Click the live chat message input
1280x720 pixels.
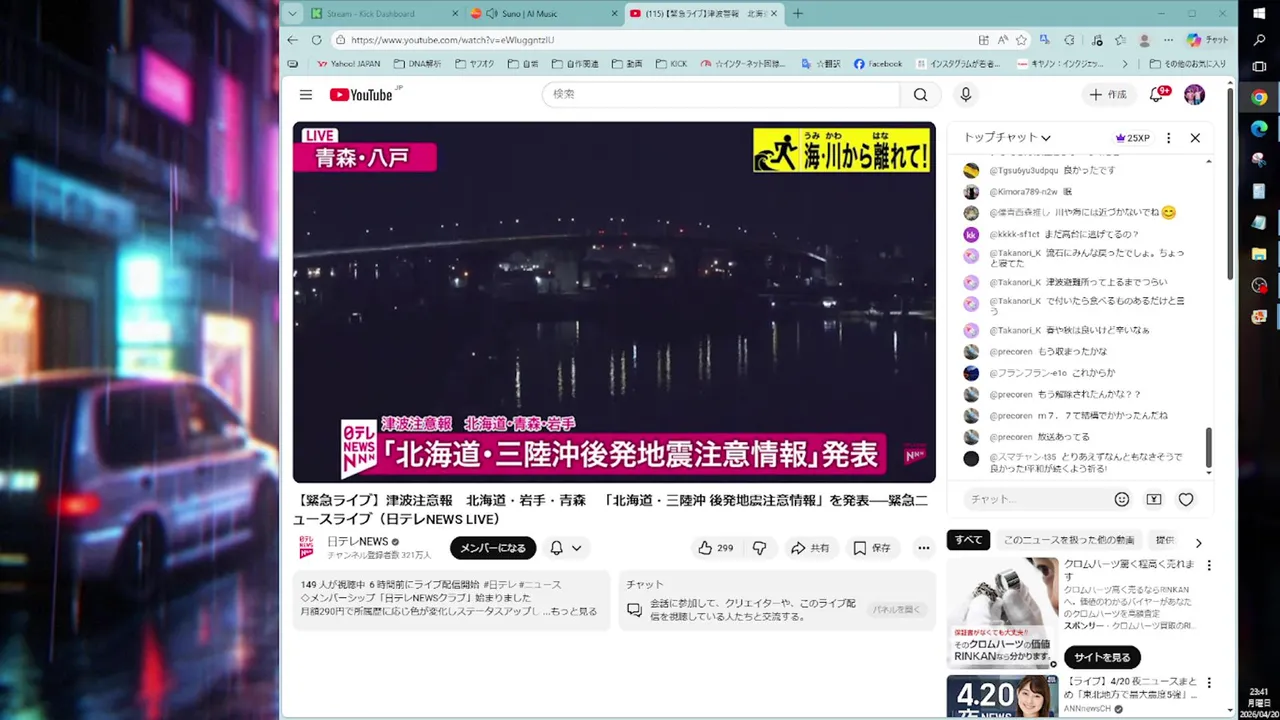(1035, 499)
